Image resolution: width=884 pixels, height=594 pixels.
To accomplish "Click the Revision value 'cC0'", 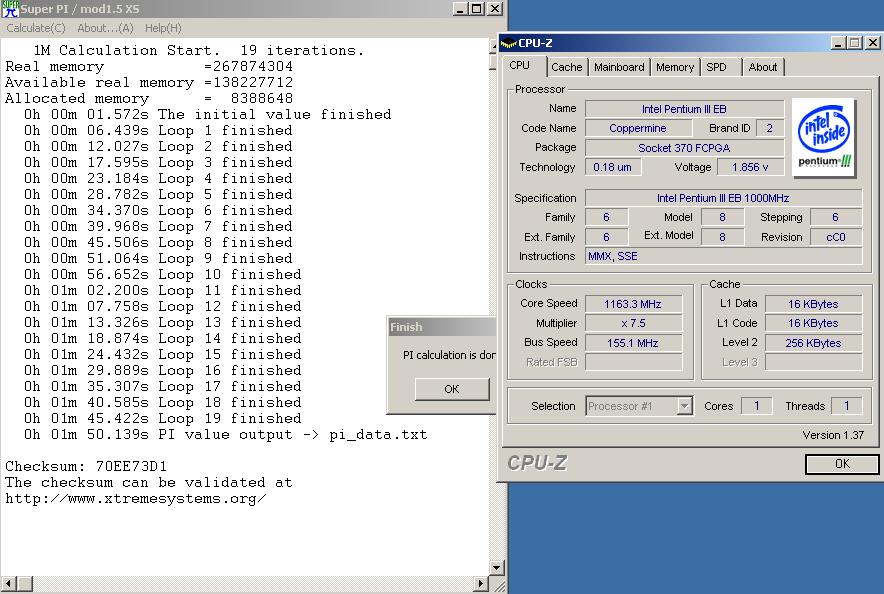I will click(x=836, y=237).
